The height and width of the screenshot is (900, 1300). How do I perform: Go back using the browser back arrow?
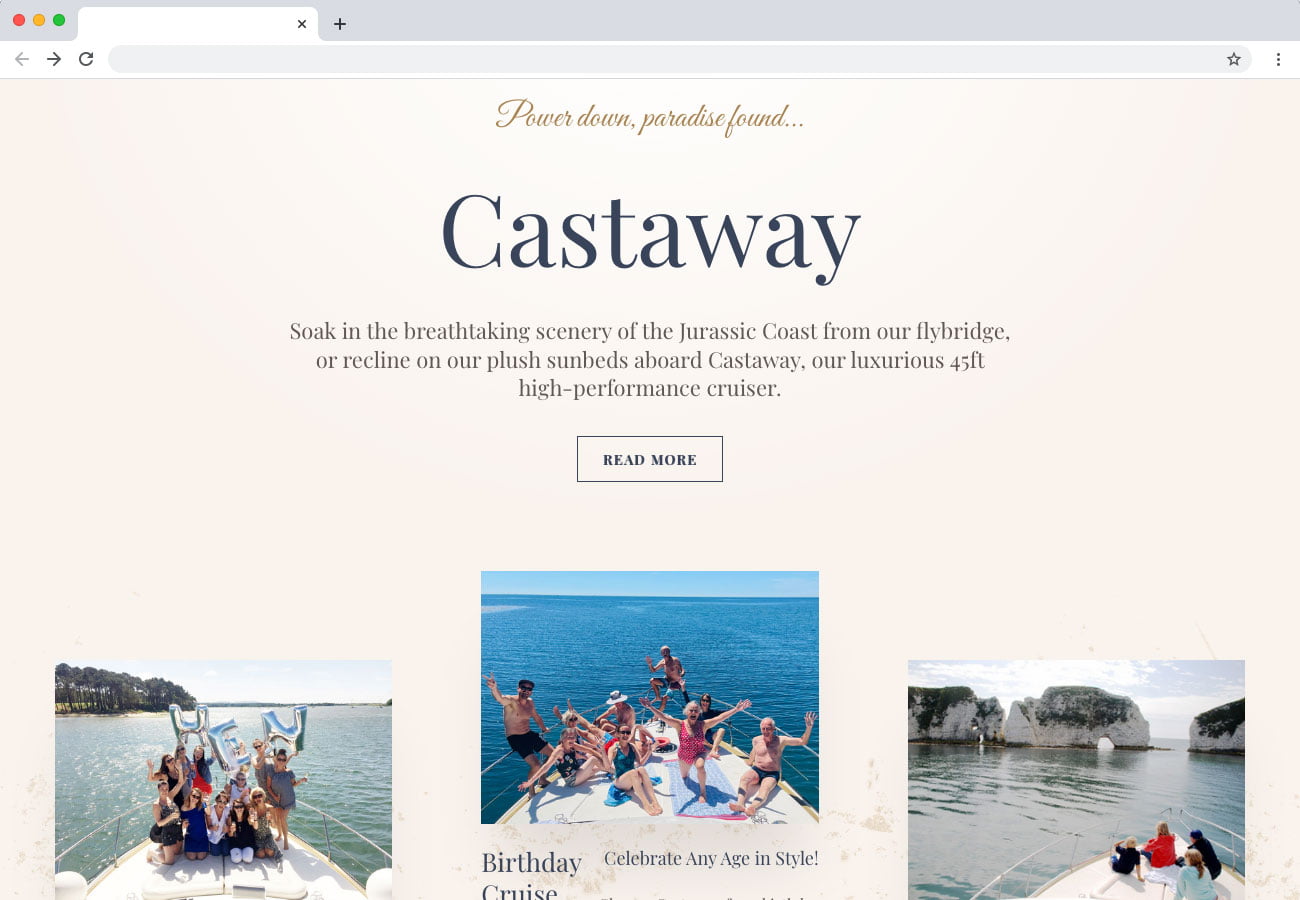tap(22, 59)
